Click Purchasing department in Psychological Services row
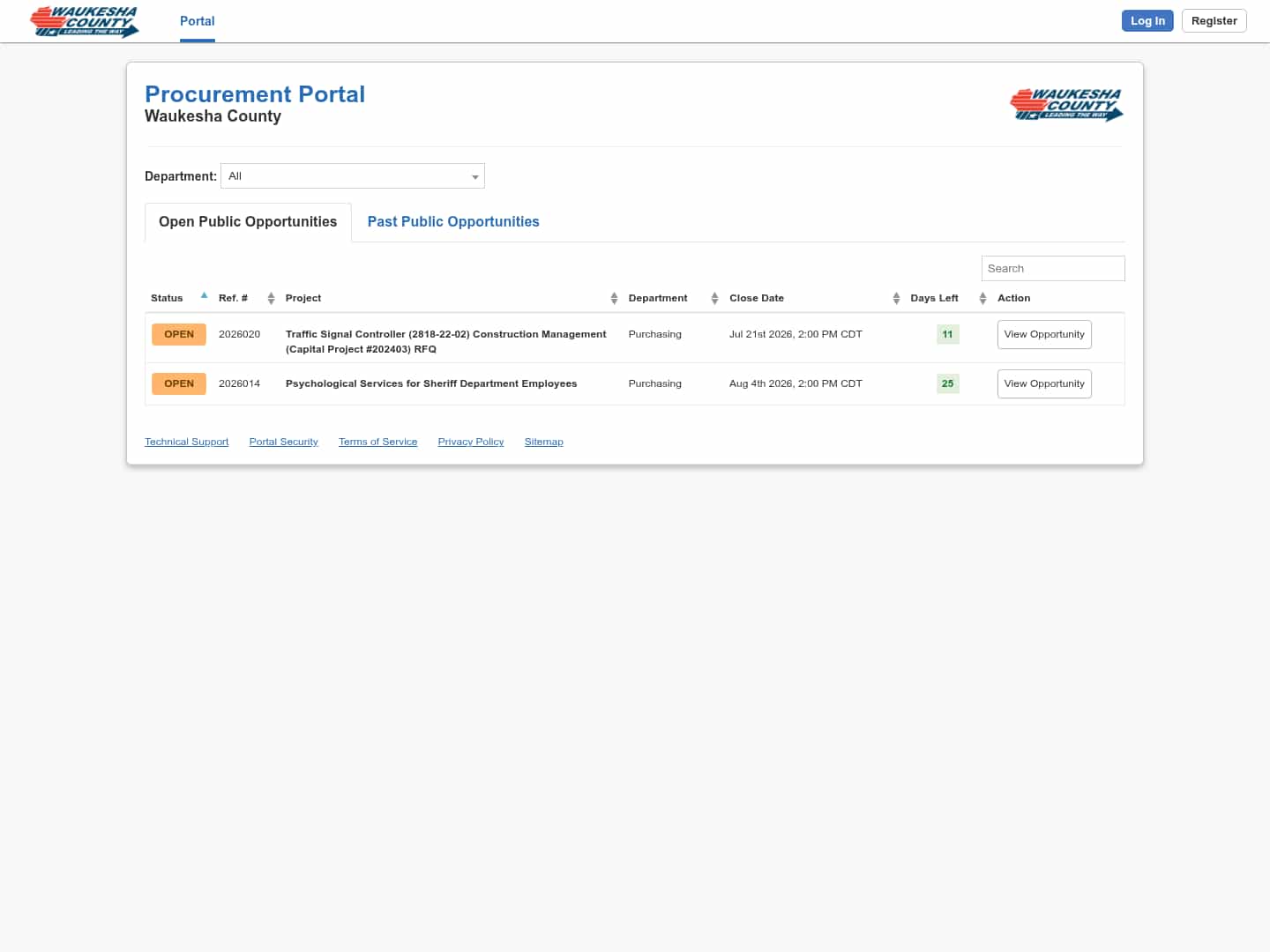1270x952 pixels. coord(654,384)
